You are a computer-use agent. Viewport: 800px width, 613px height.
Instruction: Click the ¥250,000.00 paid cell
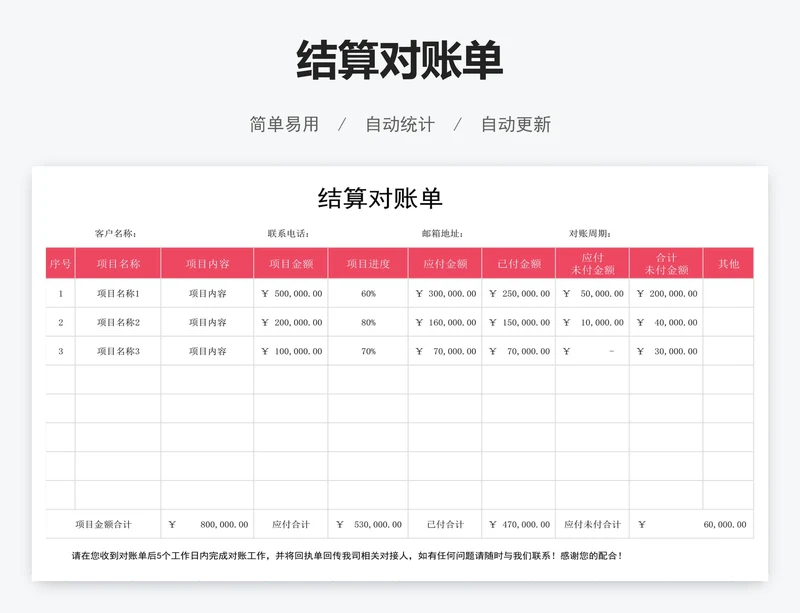pos(518,293)
